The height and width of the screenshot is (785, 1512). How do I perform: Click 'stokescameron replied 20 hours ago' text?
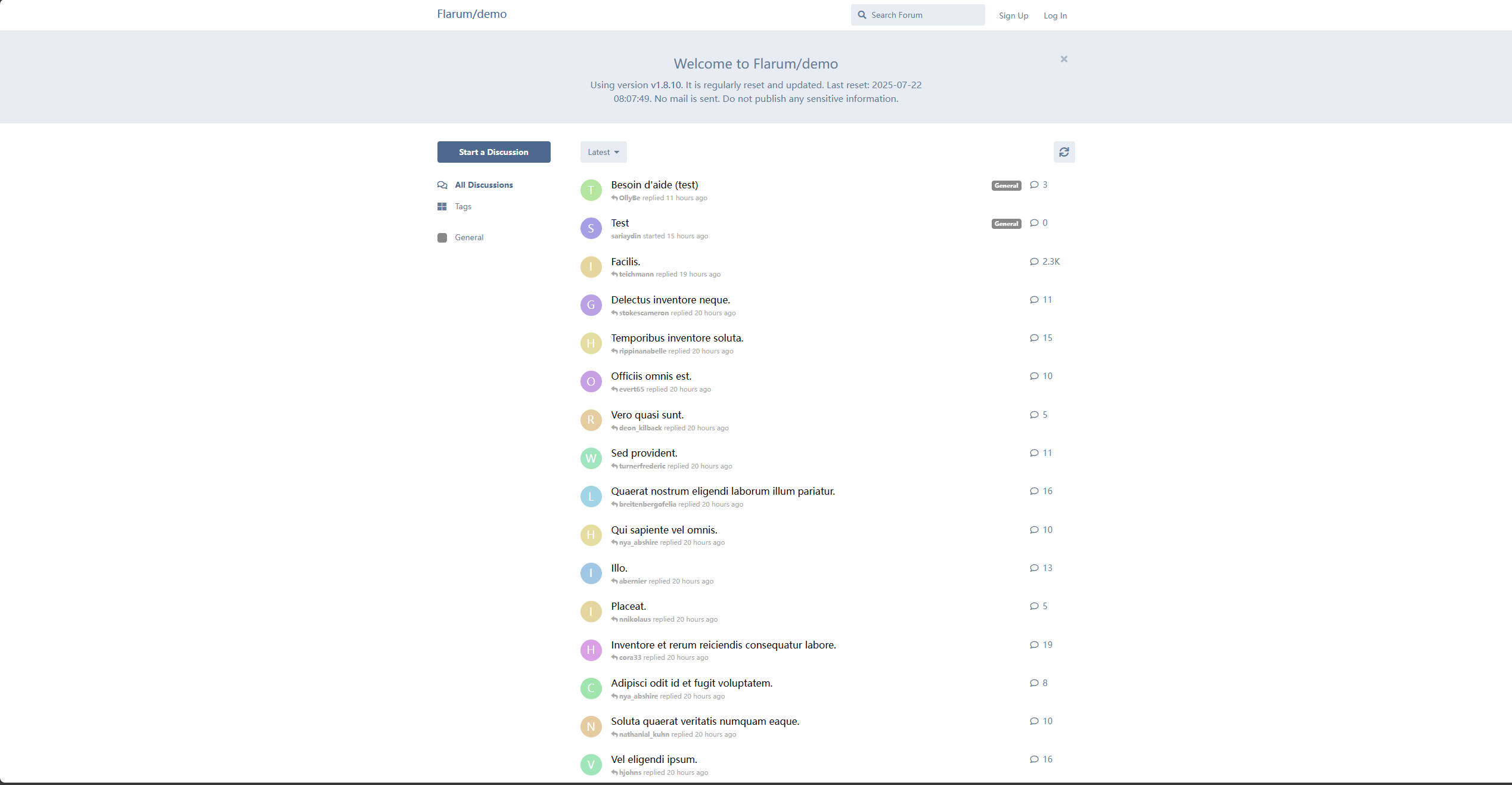pos(673,313)
